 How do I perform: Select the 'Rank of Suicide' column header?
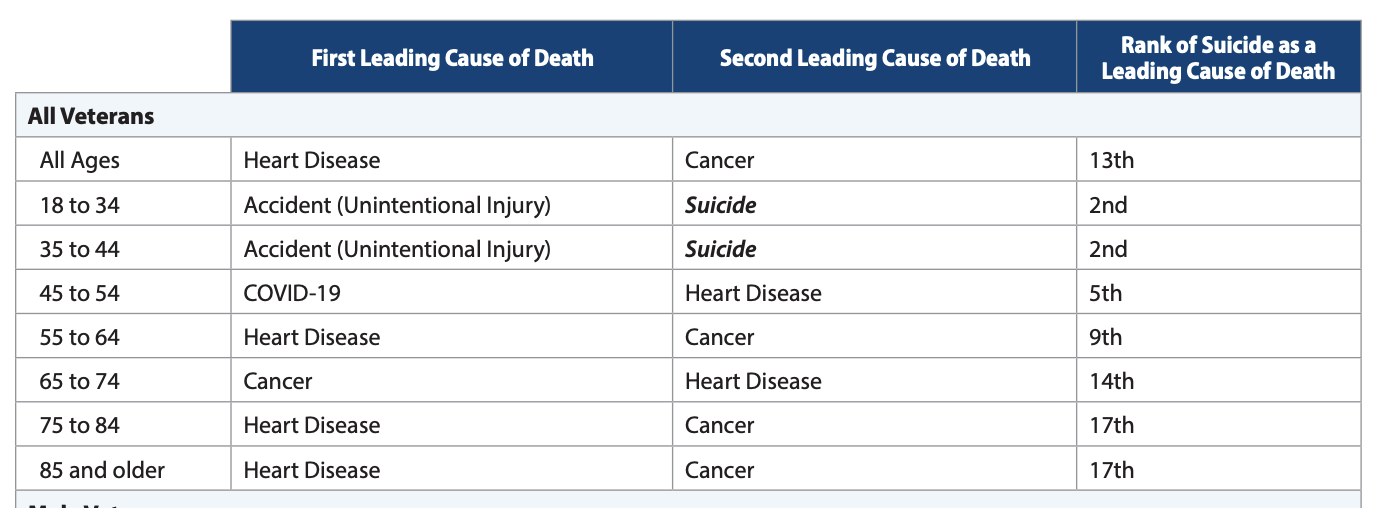point(1217,58)
